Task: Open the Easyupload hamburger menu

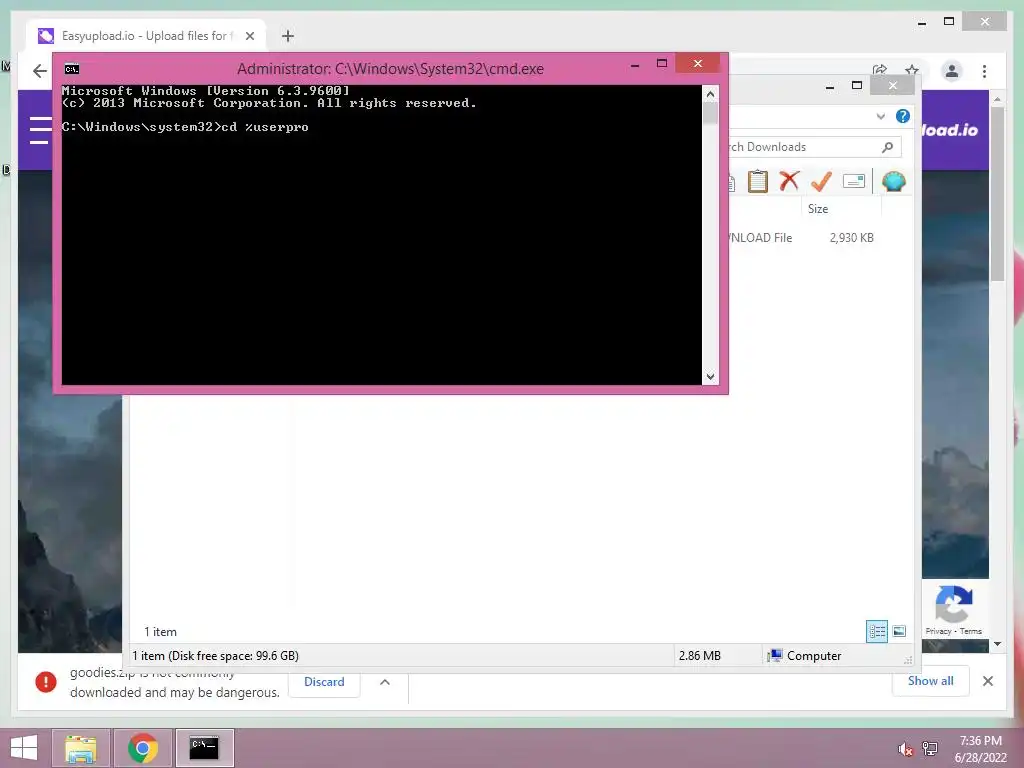Action: pyautogui.click(x=40, y=130)
